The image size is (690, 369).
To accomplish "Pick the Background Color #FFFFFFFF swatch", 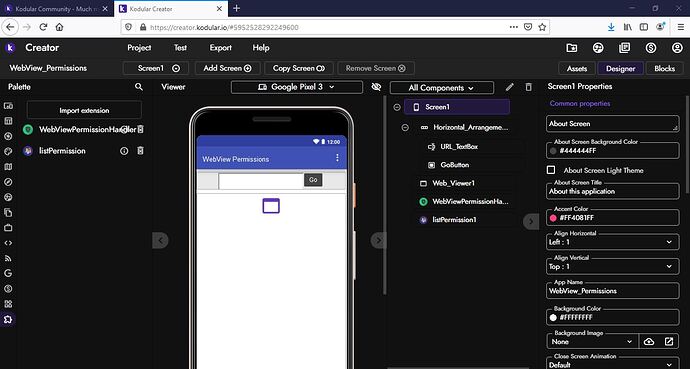I will (553, 317).
